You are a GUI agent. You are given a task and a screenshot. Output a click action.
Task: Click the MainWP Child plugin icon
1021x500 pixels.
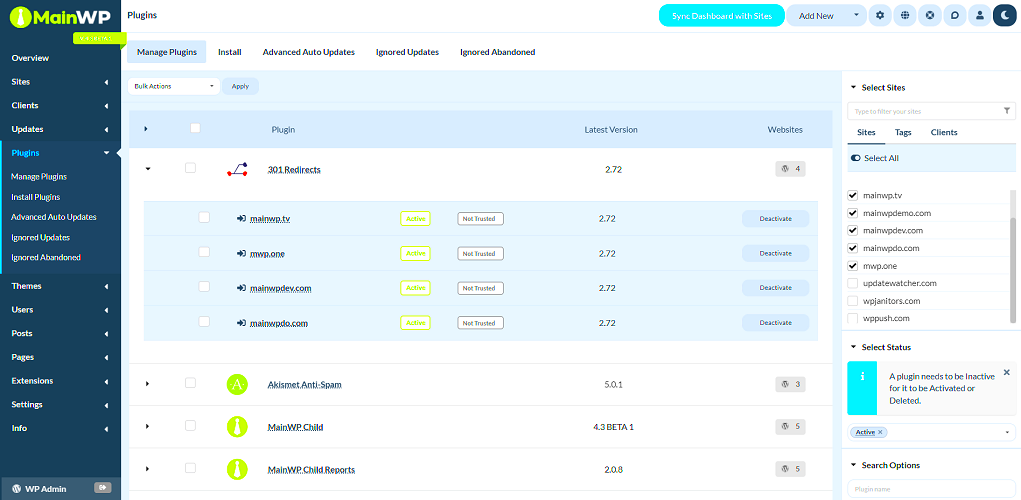pyautogui.click(x=237, y=426)
